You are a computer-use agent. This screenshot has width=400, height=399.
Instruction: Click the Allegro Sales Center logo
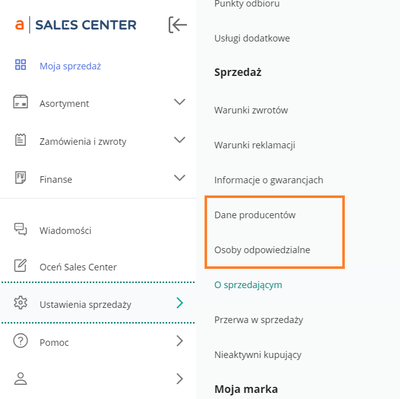[x=76, y=25]
